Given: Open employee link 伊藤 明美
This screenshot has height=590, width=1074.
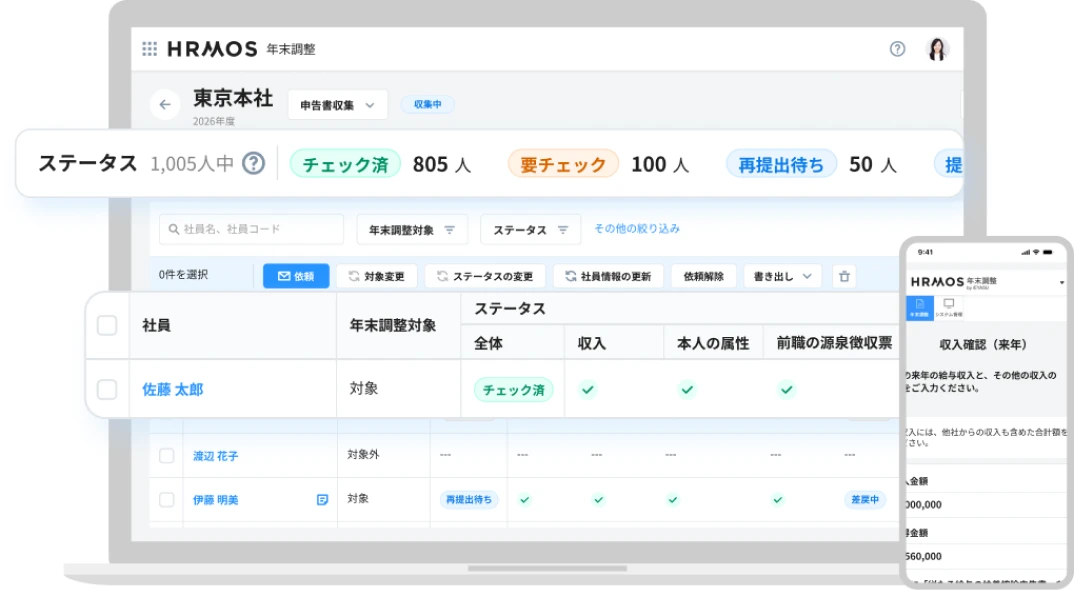Looking at the screenshot, I should tap(215, 500).
